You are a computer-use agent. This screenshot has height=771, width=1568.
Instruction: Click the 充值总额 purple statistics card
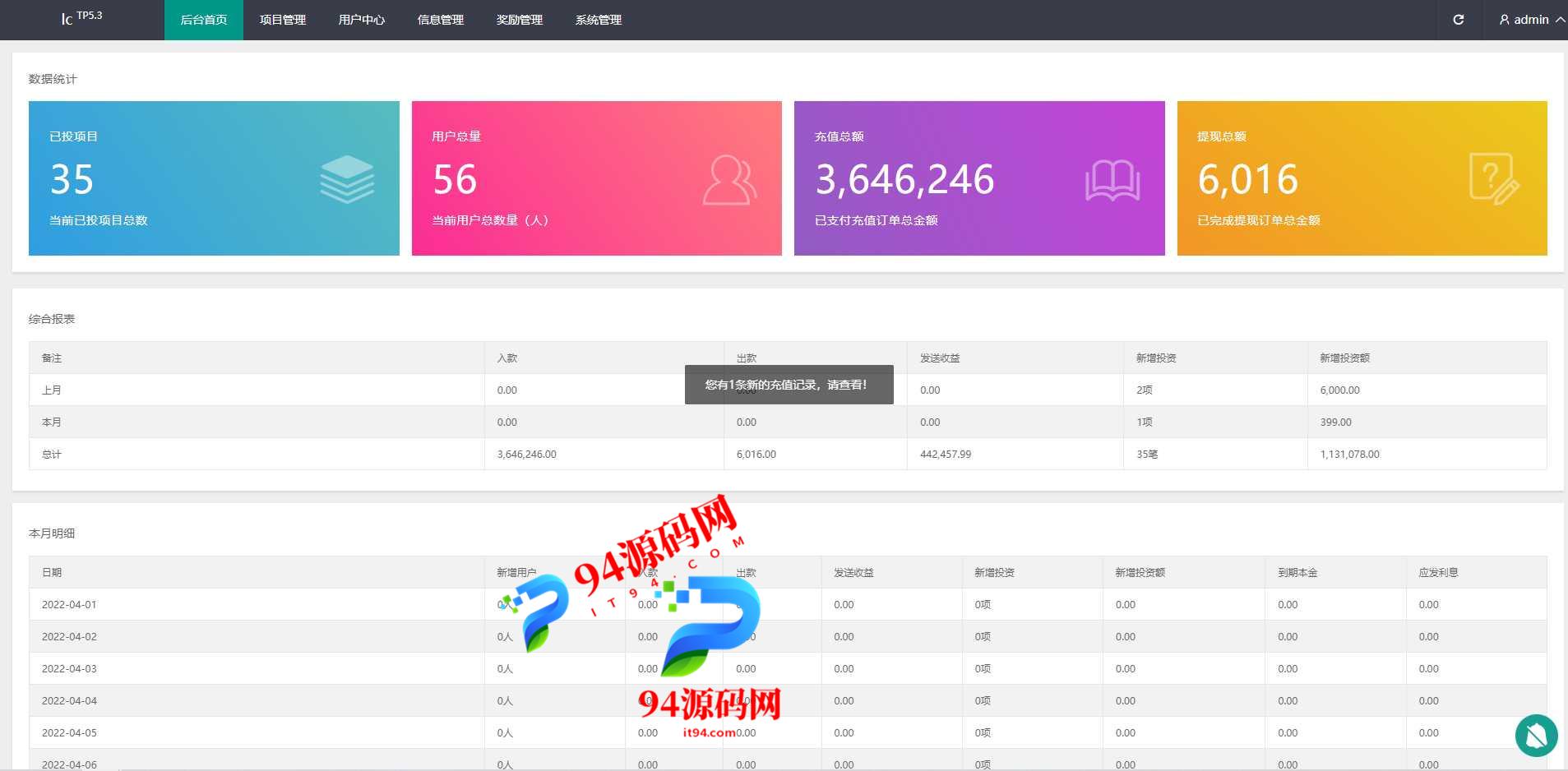978,178
